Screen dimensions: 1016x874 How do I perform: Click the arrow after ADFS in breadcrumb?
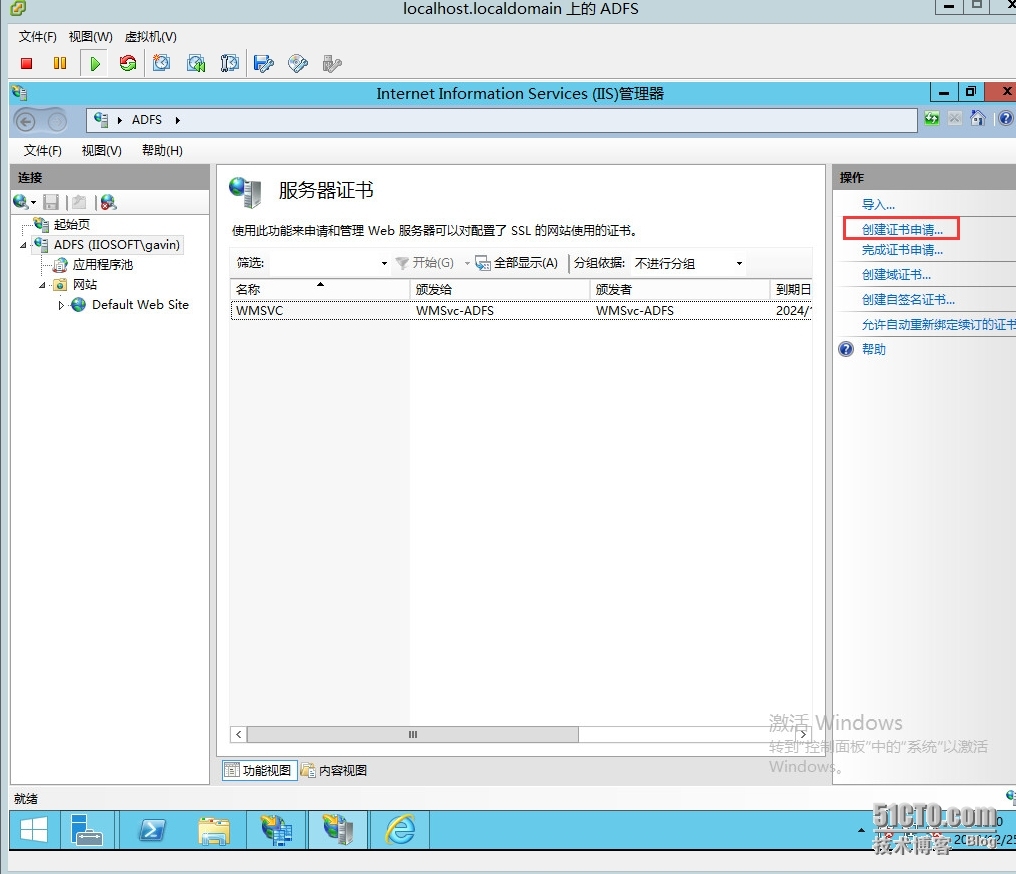(x=178, y=120)
